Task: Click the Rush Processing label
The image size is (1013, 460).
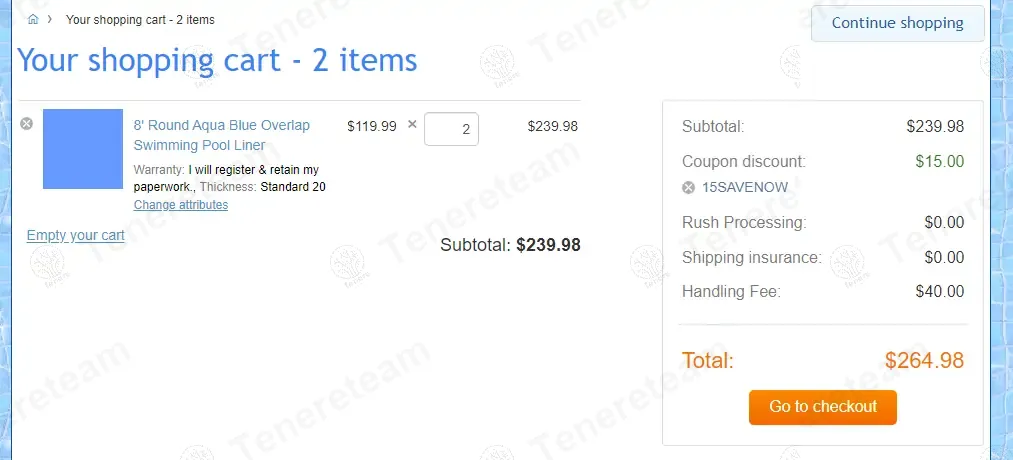Action: 744,223
